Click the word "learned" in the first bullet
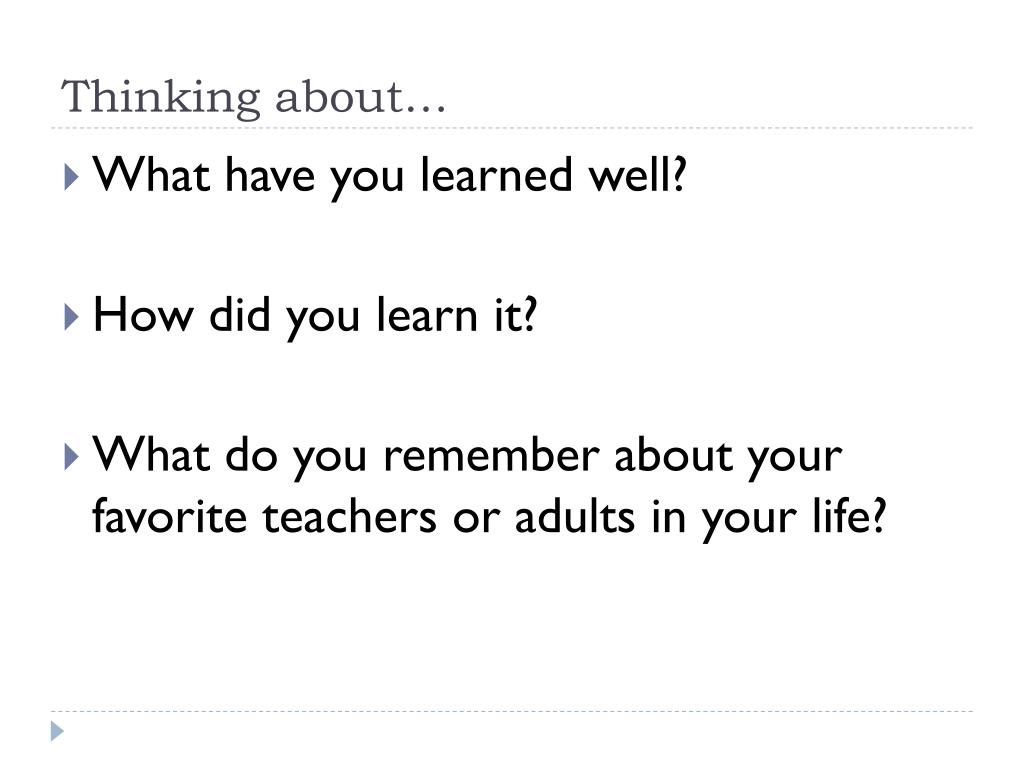1024x768 pixels. [x=496, y=175]
